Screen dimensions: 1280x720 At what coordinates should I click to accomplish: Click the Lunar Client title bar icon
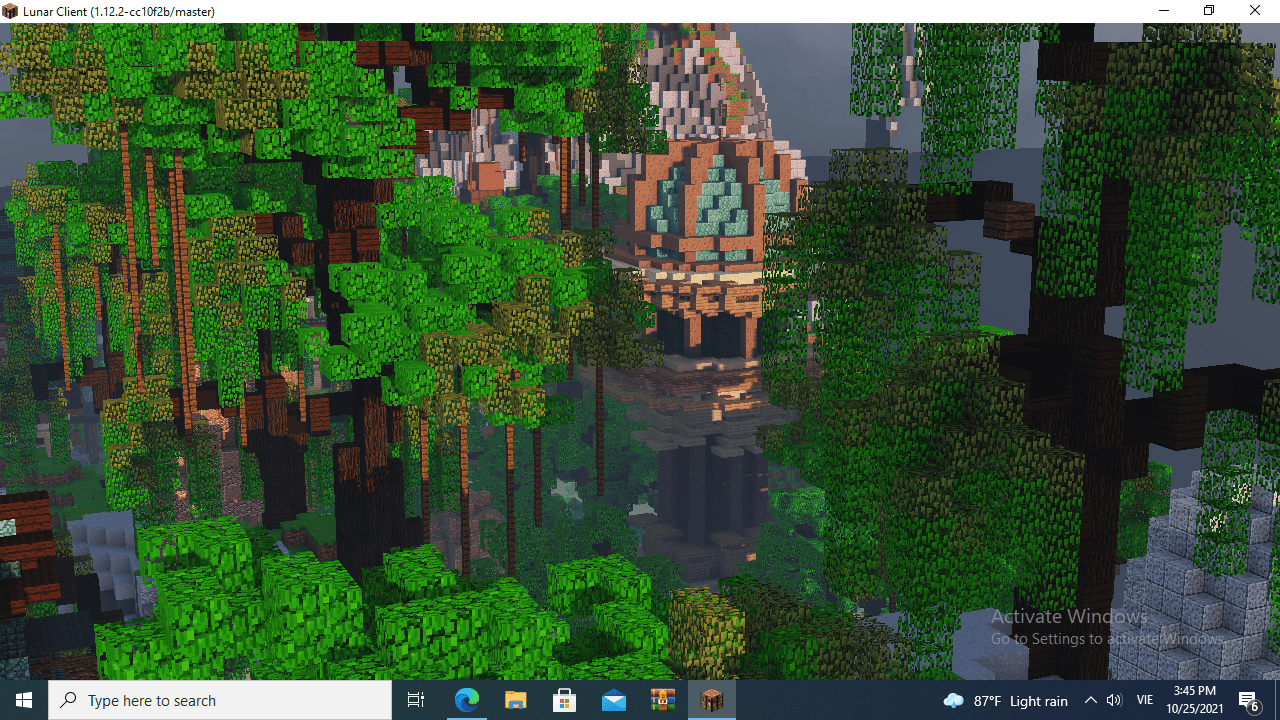click(x=11, y=11)
